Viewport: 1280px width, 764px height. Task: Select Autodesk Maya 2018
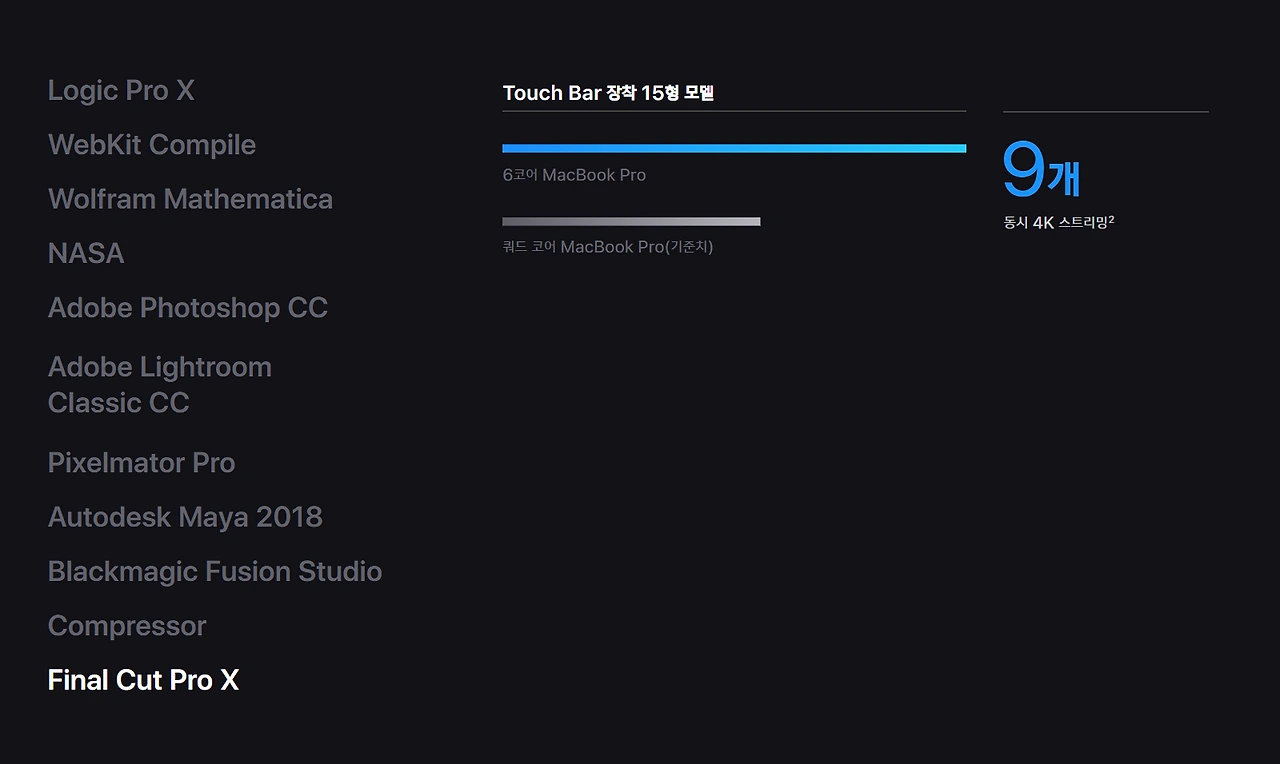185,517
